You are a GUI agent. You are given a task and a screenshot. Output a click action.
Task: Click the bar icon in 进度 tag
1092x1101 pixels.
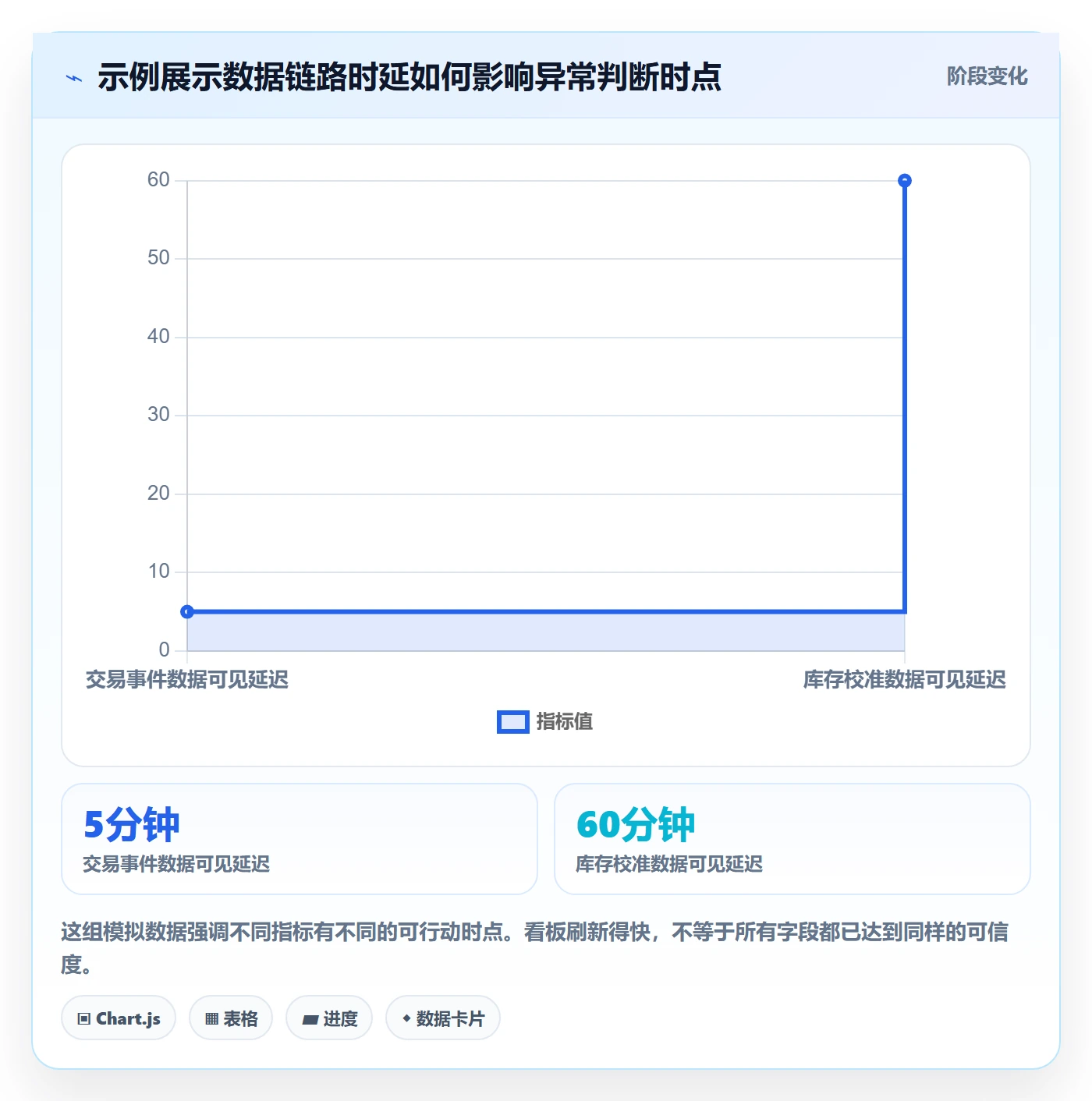click(310, 1019)
